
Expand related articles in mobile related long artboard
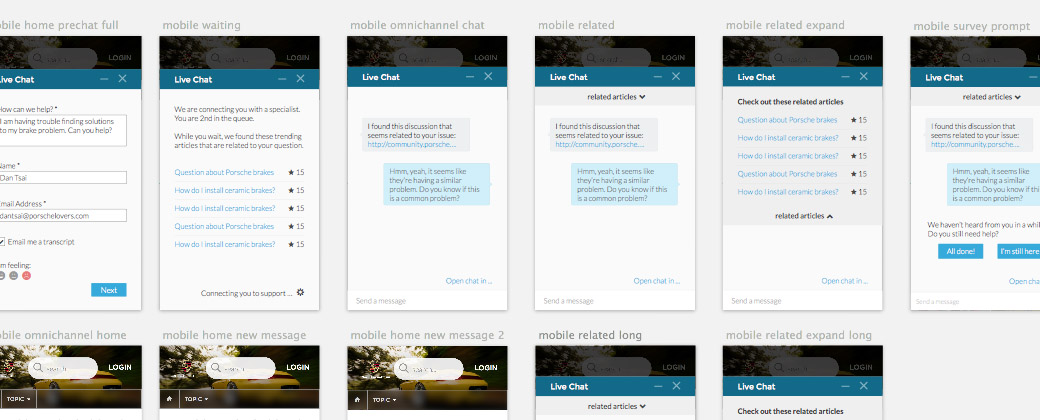615,406
